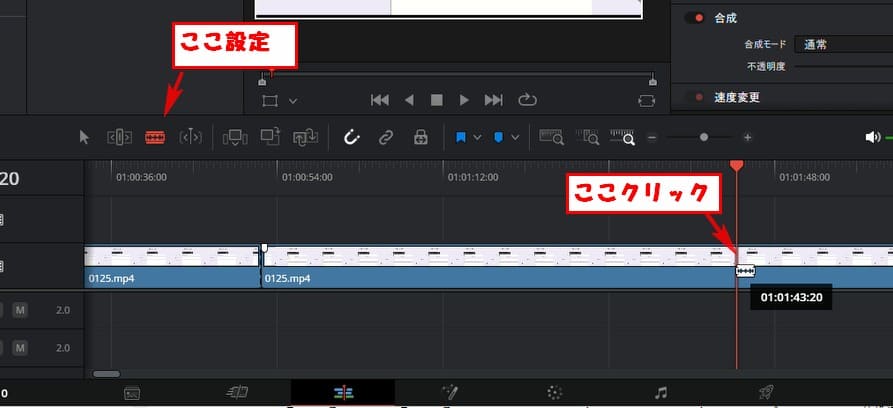This screenshot has height=408, width=893.
Task: Adjust the timeline zoom slider handle
Action: 704,137
